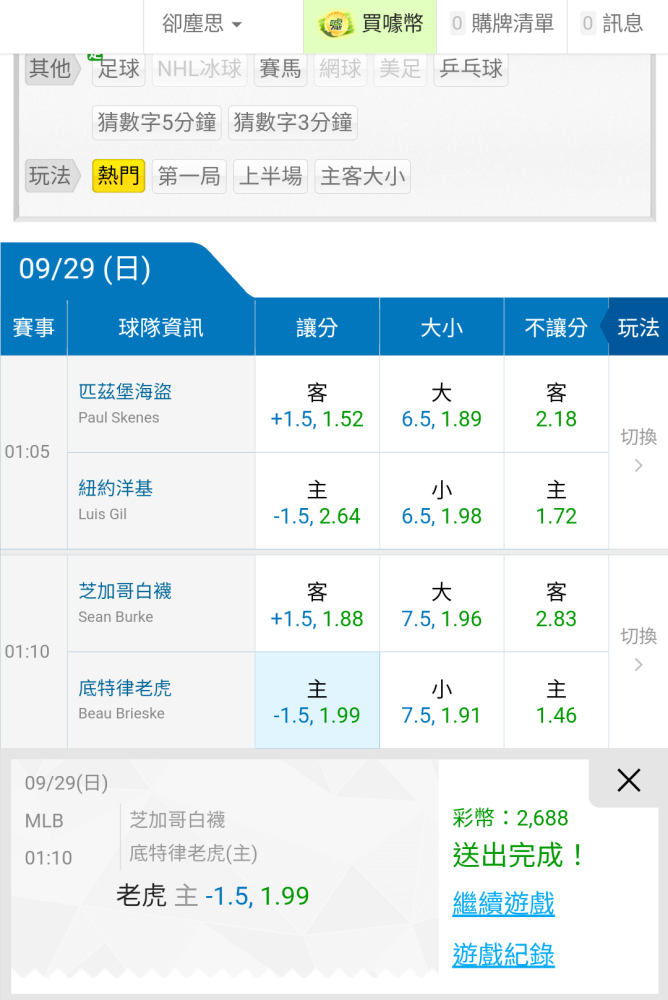Toggle the 第一局 play type filter
The height and width of the screenshot is (1000, 668).
click(x=189, y=177)
